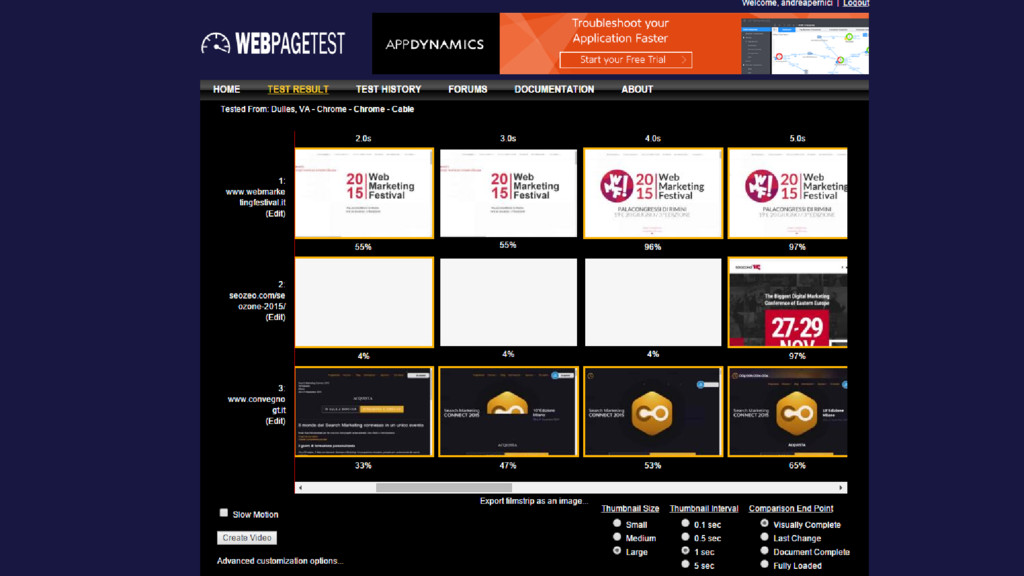Click convegnogt thumbnail at 4.0s
1024x576 pixels.
point(652,411)
